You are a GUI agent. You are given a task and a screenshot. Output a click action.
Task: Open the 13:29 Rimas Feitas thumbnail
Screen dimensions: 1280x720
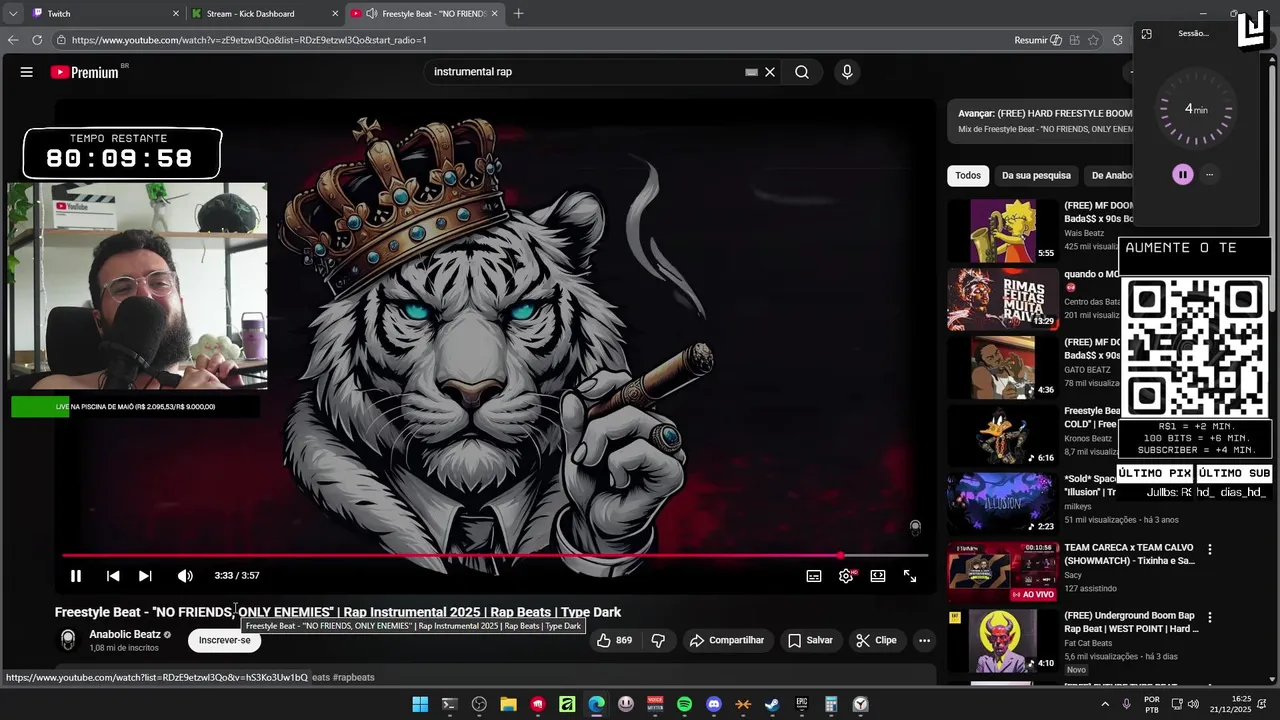point(1003,299)
